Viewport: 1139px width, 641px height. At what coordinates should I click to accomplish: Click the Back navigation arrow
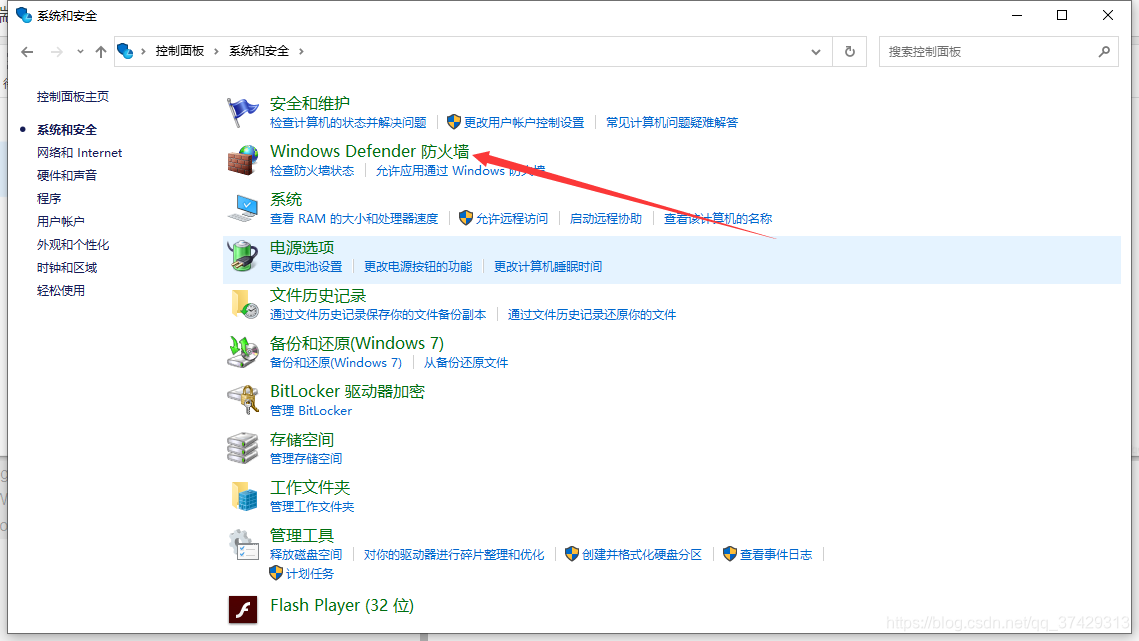(x=28, y=52)
